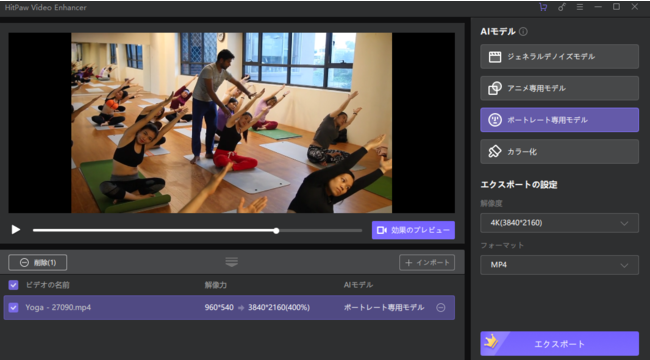Click the エクスポート export button
Viewport: 650px width, 360px height.
pos(559,343)
